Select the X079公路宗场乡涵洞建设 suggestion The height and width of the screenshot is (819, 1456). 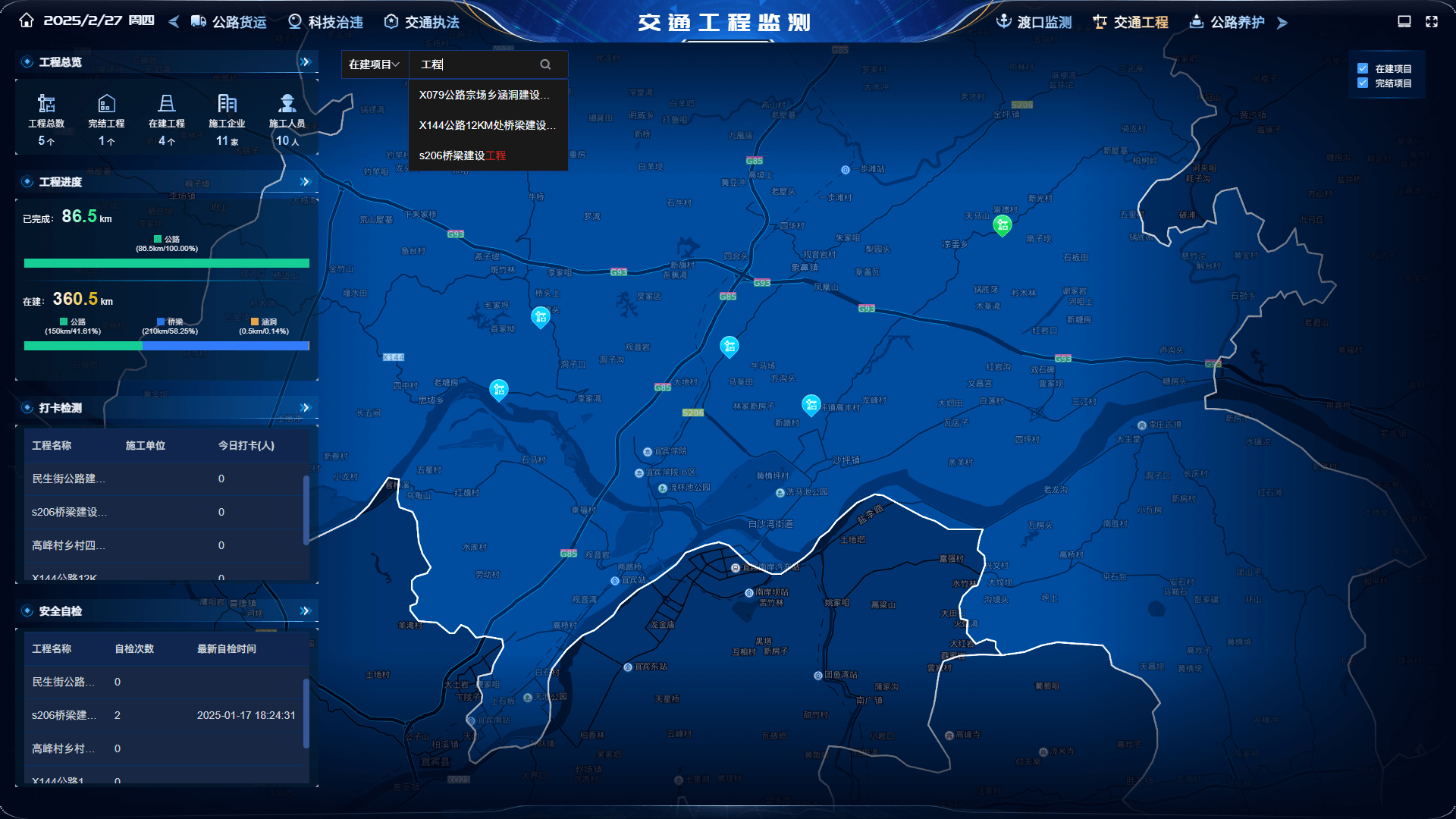point(484,95)
